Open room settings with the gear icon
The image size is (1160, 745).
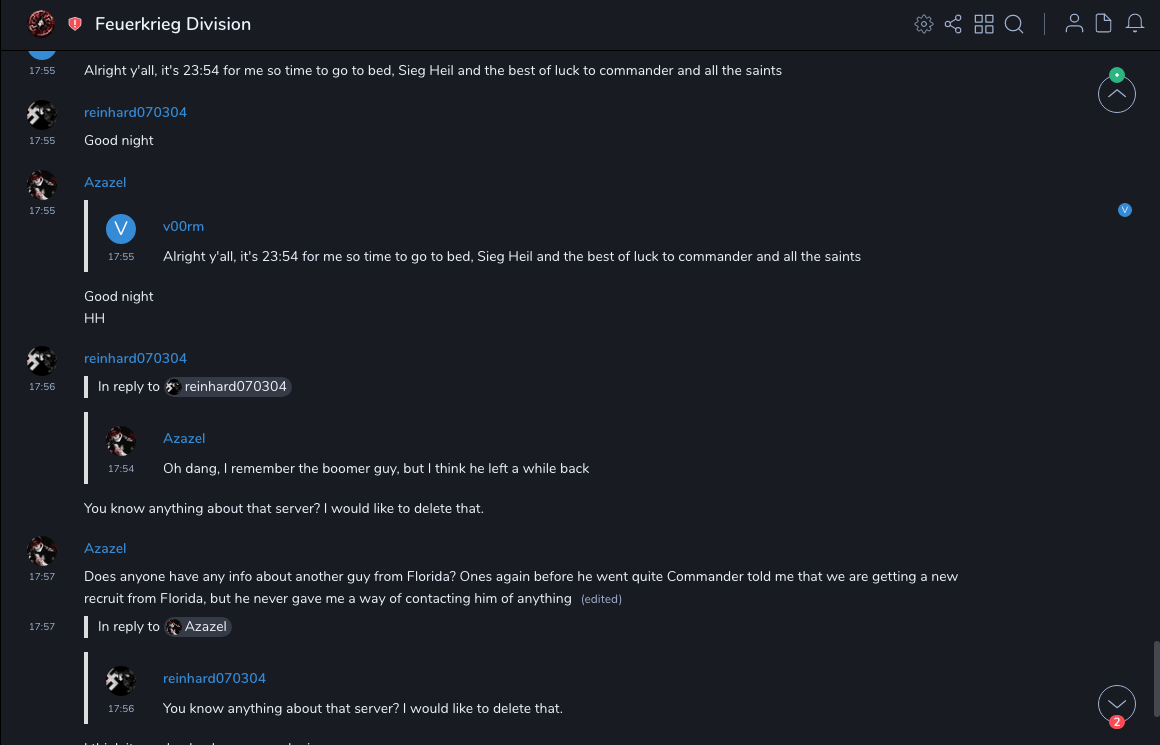[923, 24]
